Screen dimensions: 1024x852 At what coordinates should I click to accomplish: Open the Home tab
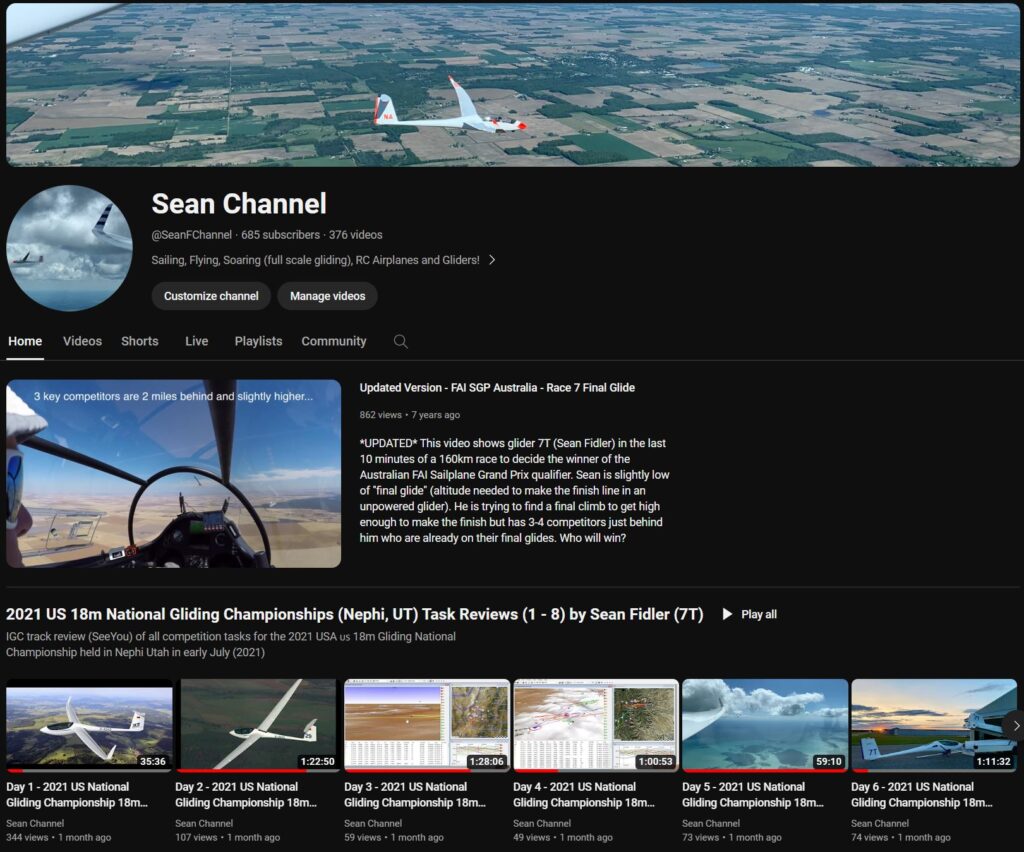[x=25, y=341]
